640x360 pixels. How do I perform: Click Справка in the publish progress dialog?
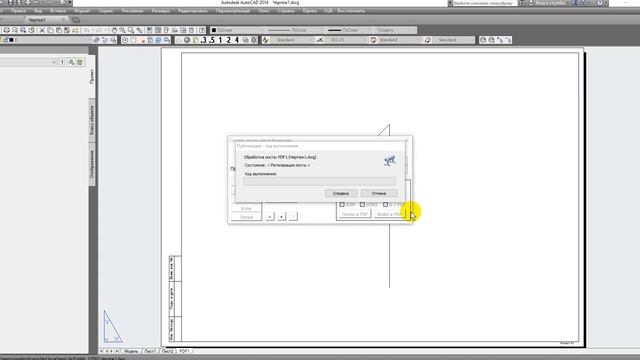(341, 193)
